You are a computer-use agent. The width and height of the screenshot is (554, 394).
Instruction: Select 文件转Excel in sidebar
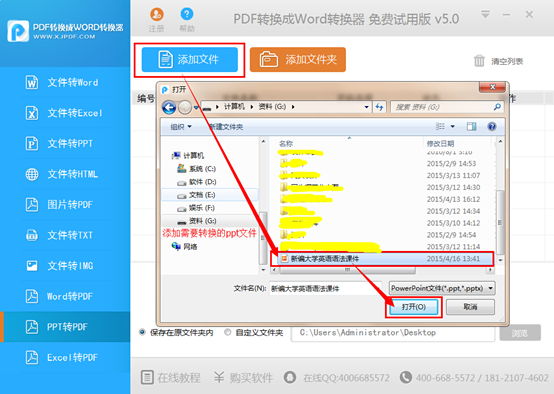pos(65,113)
